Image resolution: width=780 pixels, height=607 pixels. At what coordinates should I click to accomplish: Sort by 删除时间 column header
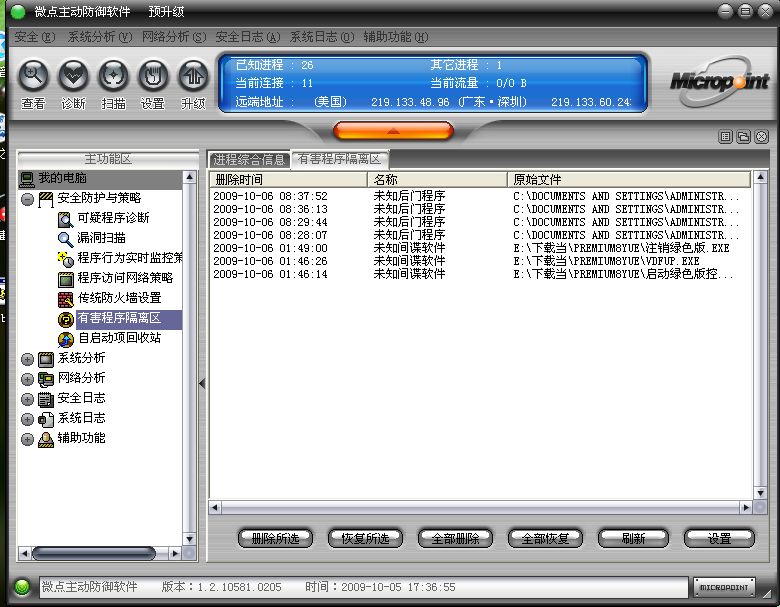(x=289, y=180)
